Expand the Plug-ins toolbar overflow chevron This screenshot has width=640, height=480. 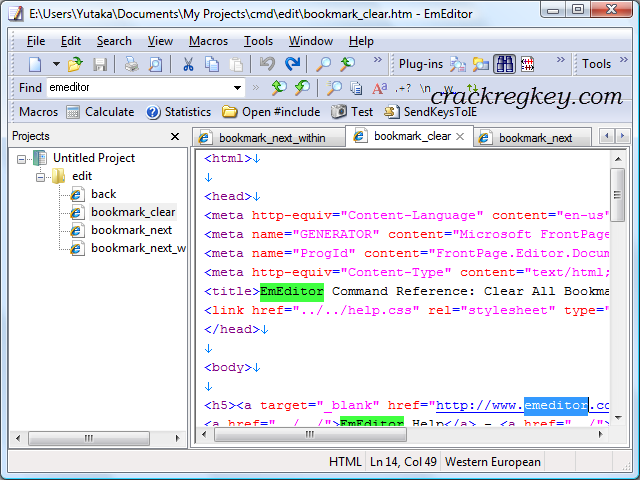pos(561,60)
